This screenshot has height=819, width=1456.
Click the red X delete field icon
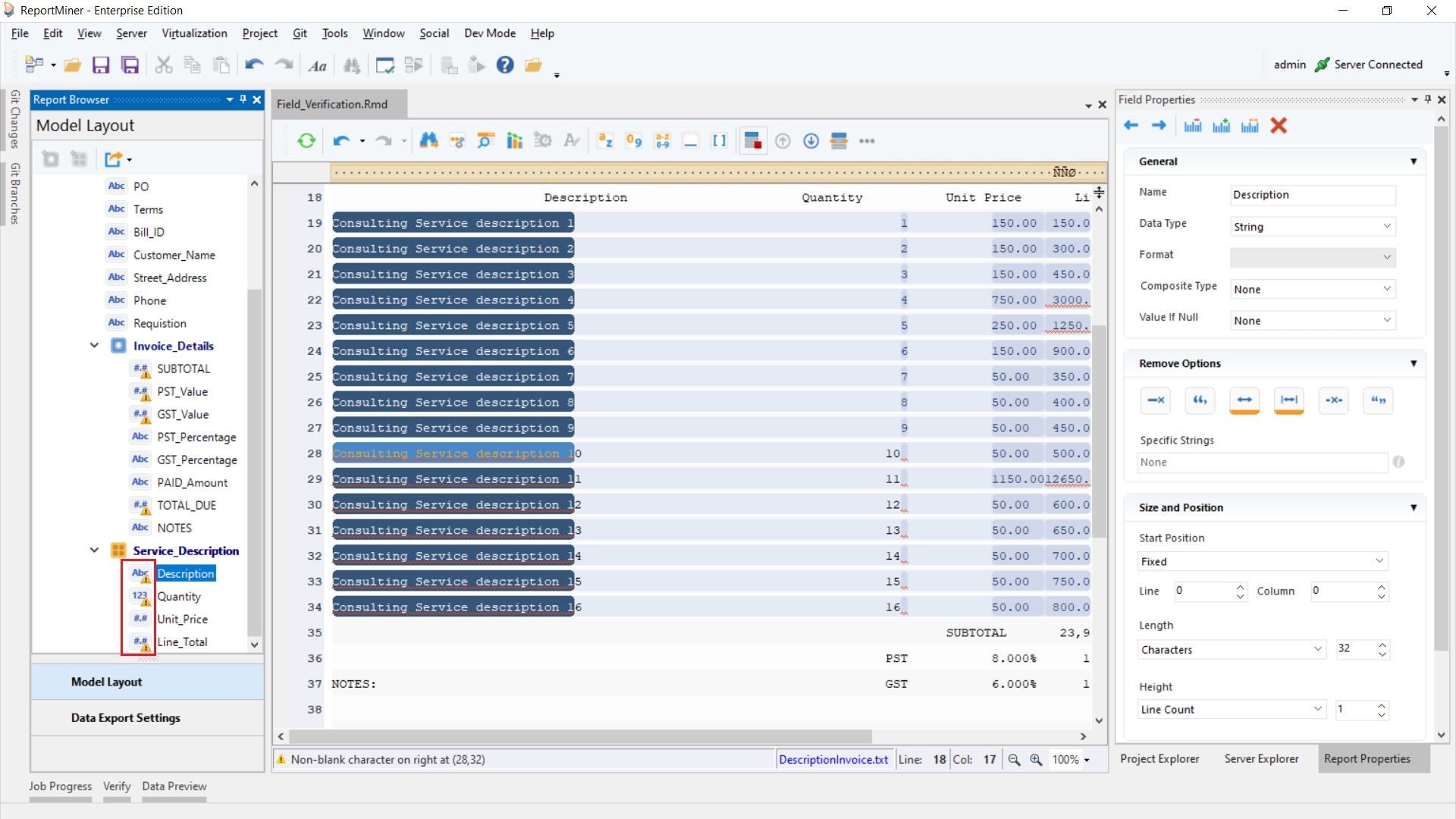pos(1279,126)
